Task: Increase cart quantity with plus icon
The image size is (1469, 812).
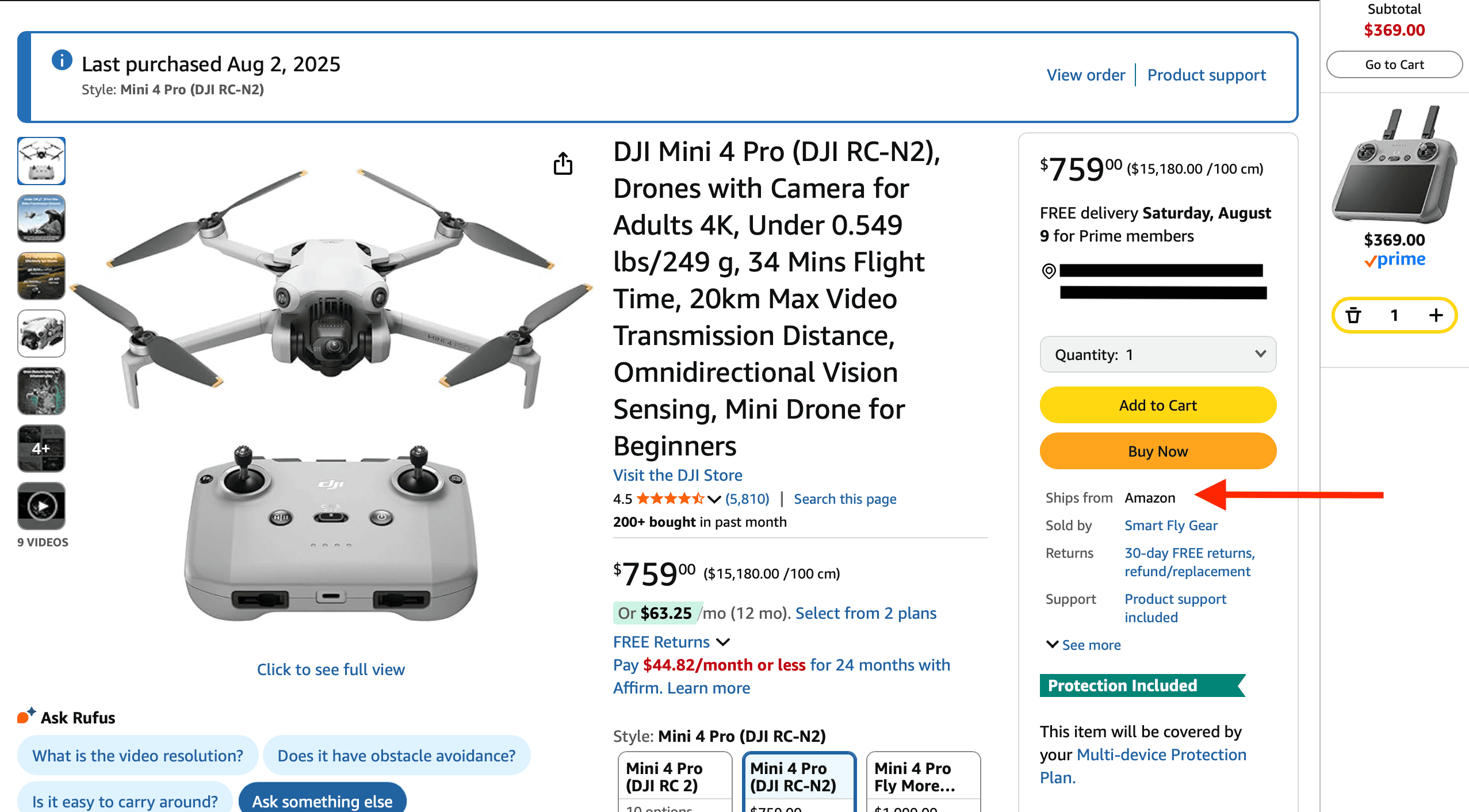Action: (x=1436, y=315)
